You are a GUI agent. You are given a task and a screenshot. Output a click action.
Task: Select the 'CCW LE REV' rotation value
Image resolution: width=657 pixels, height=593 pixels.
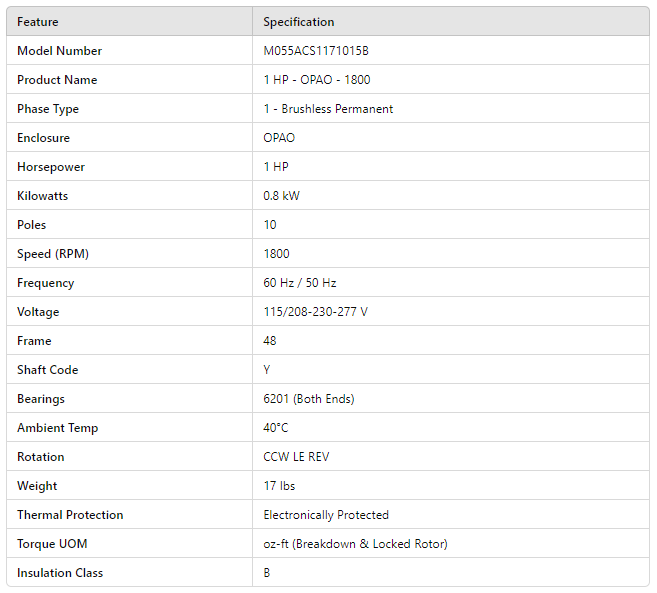pyautogui.click(x=296, y=457)
